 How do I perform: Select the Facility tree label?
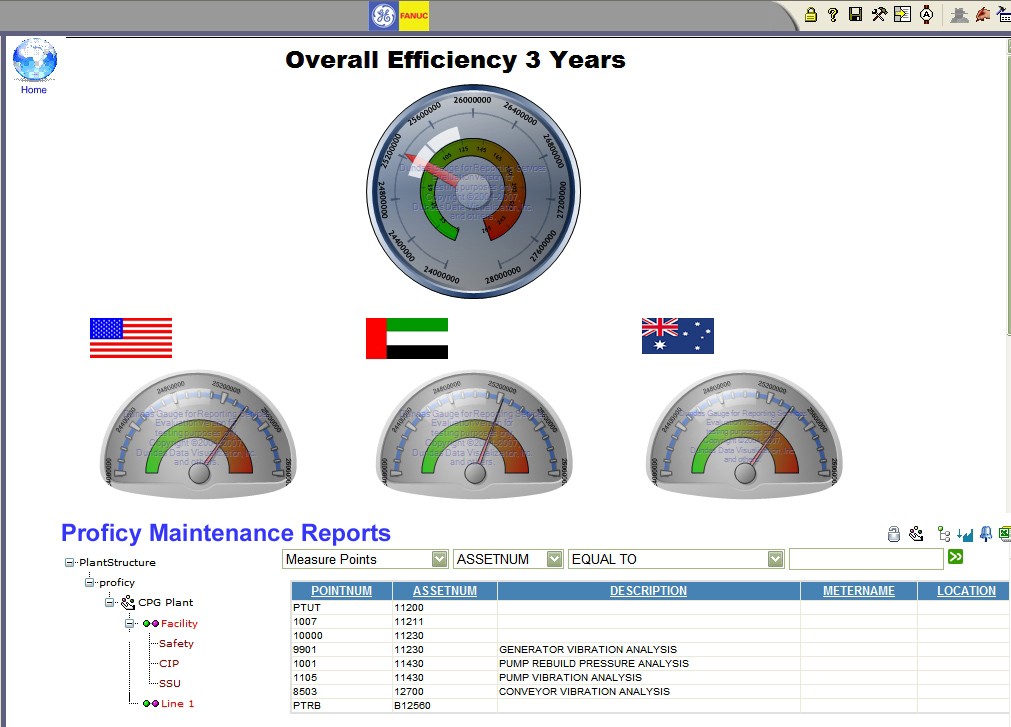pyautogui.click(x=179, y=623)
